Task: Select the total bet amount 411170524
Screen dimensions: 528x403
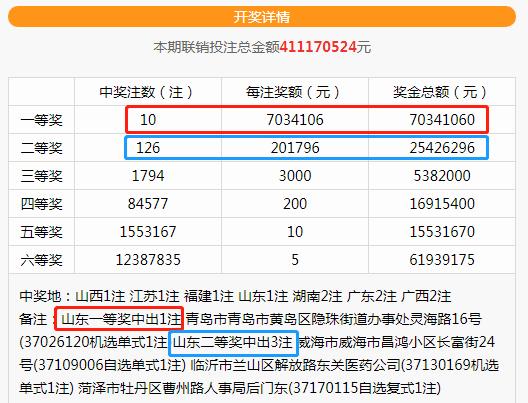Action: 318,47
